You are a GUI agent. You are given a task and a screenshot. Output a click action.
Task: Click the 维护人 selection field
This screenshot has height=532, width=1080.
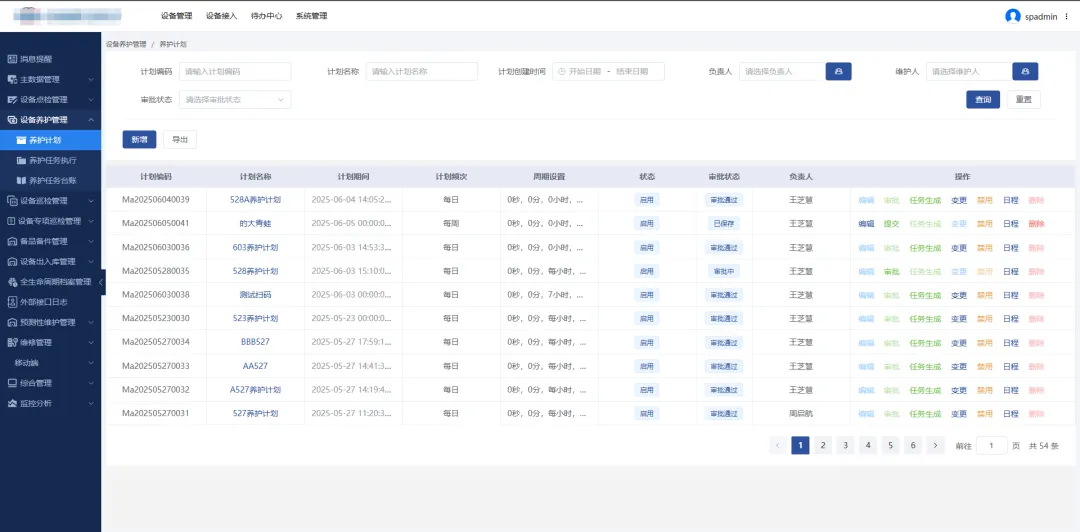click(968, 72)
